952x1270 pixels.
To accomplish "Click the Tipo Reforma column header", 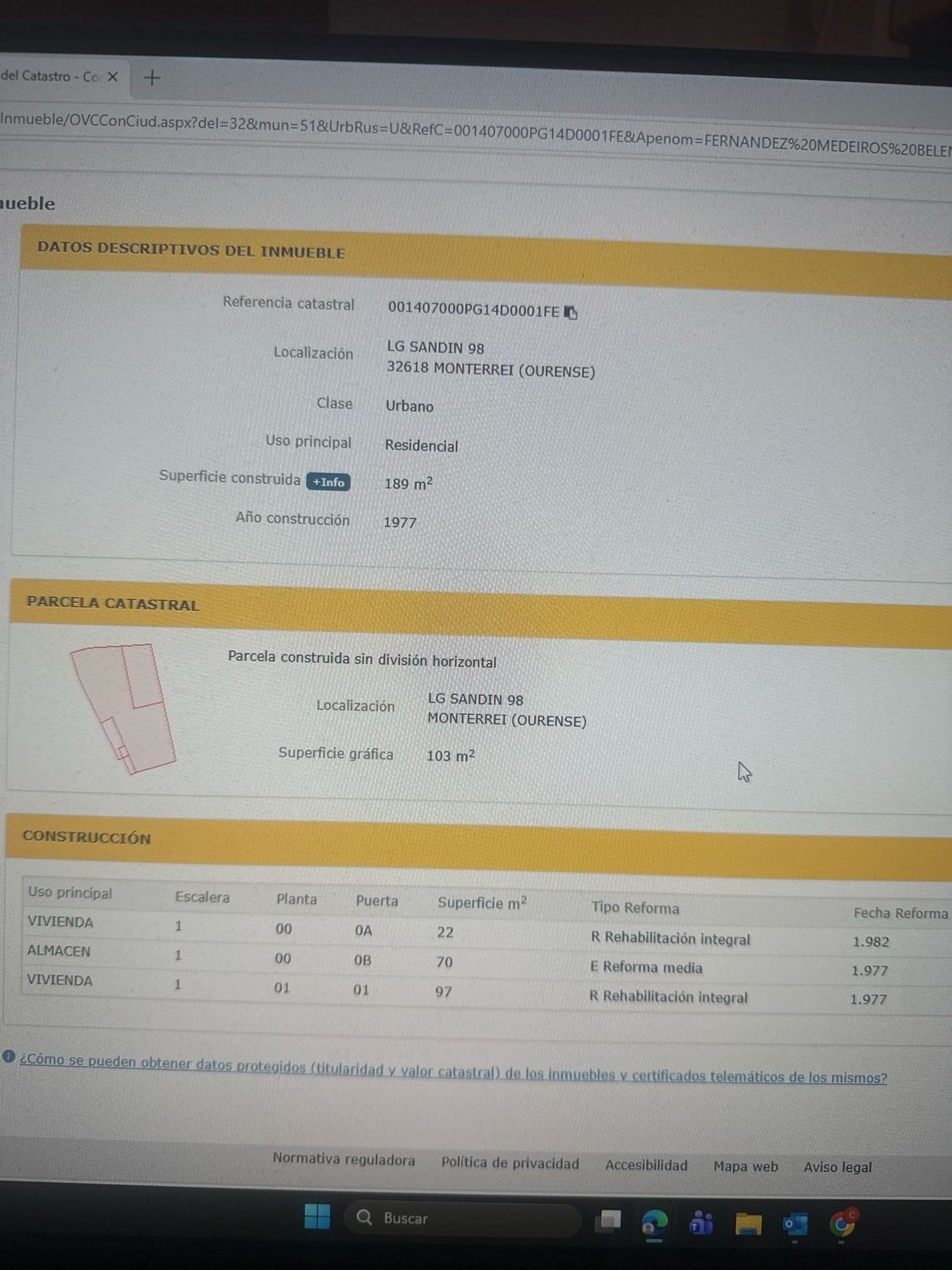I will [635, 907].
